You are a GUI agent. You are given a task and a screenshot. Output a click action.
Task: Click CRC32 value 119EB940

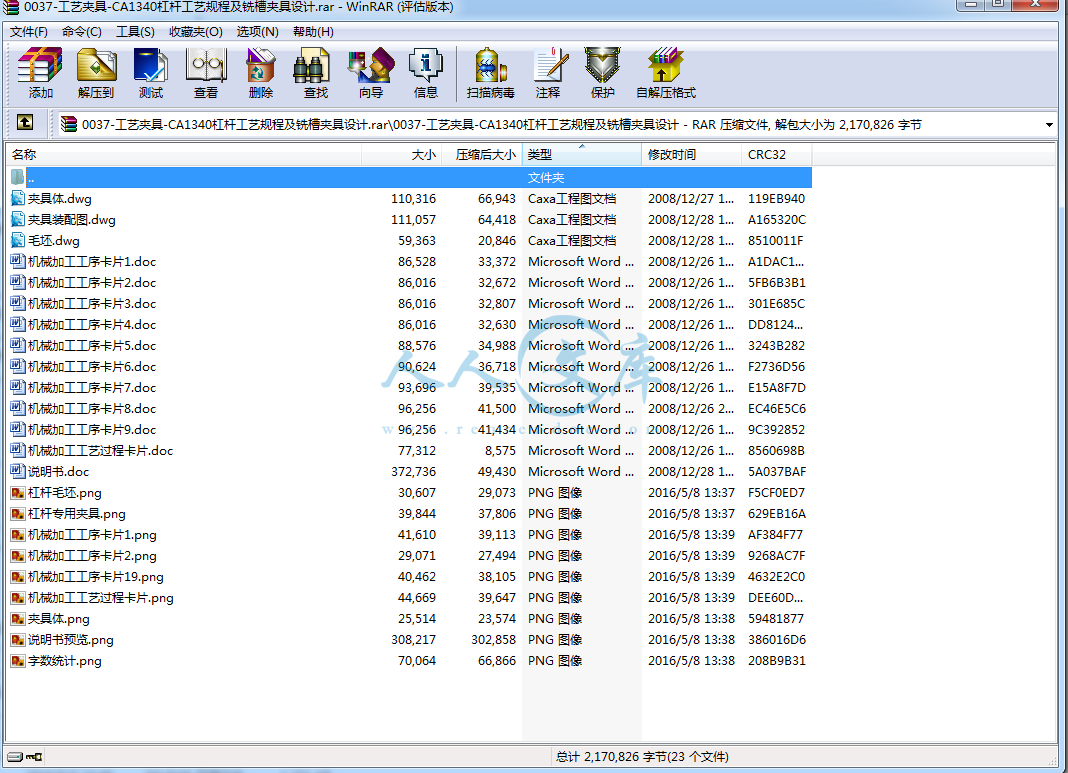pos(776,199)
